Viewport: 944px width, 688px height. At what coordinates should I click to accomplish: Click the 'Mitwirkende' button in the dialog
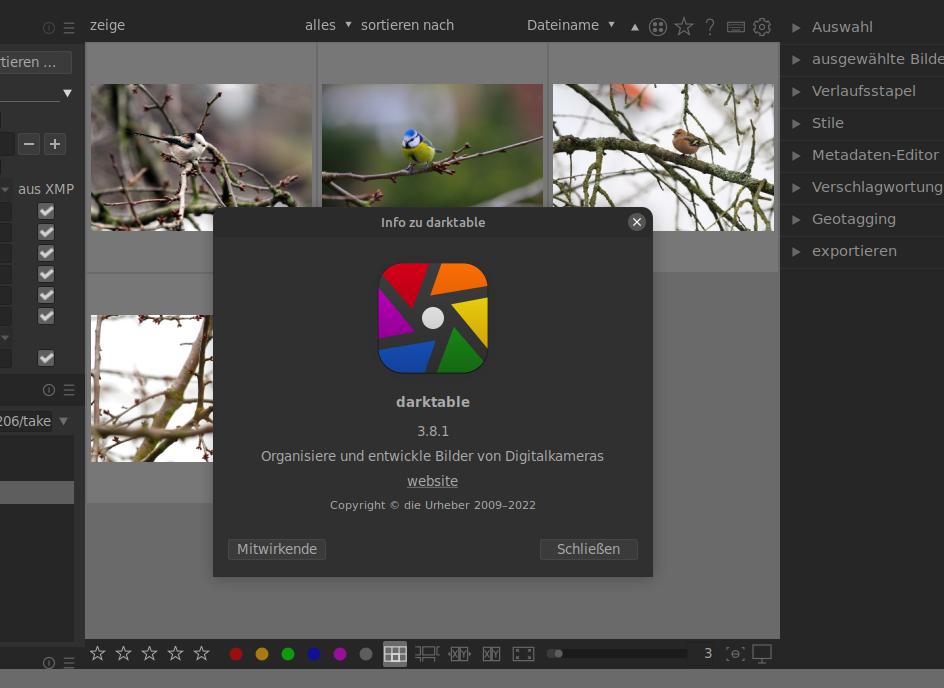point(276,549)
